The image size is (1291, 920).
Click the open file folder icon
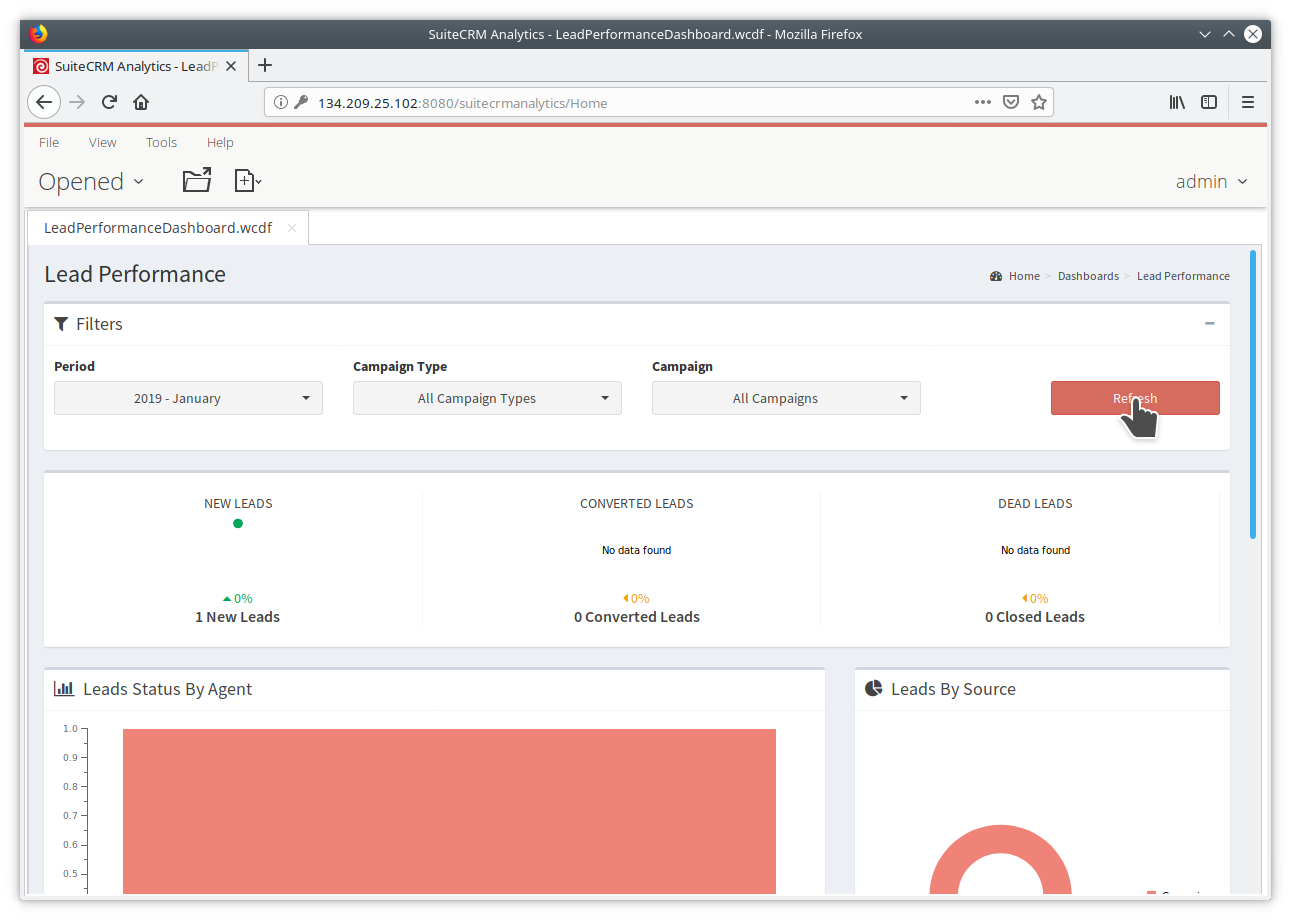(x=196, y=179)
